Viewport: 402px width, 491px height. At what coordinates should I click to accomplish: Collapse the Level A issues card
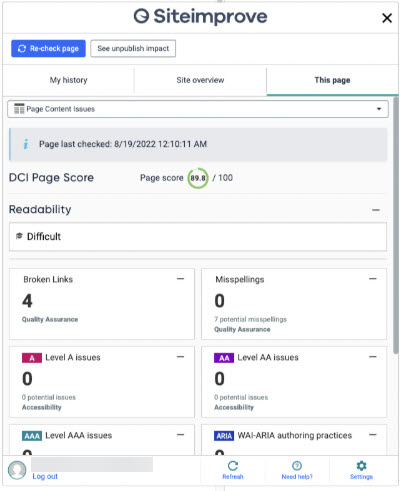click(180, 357)
